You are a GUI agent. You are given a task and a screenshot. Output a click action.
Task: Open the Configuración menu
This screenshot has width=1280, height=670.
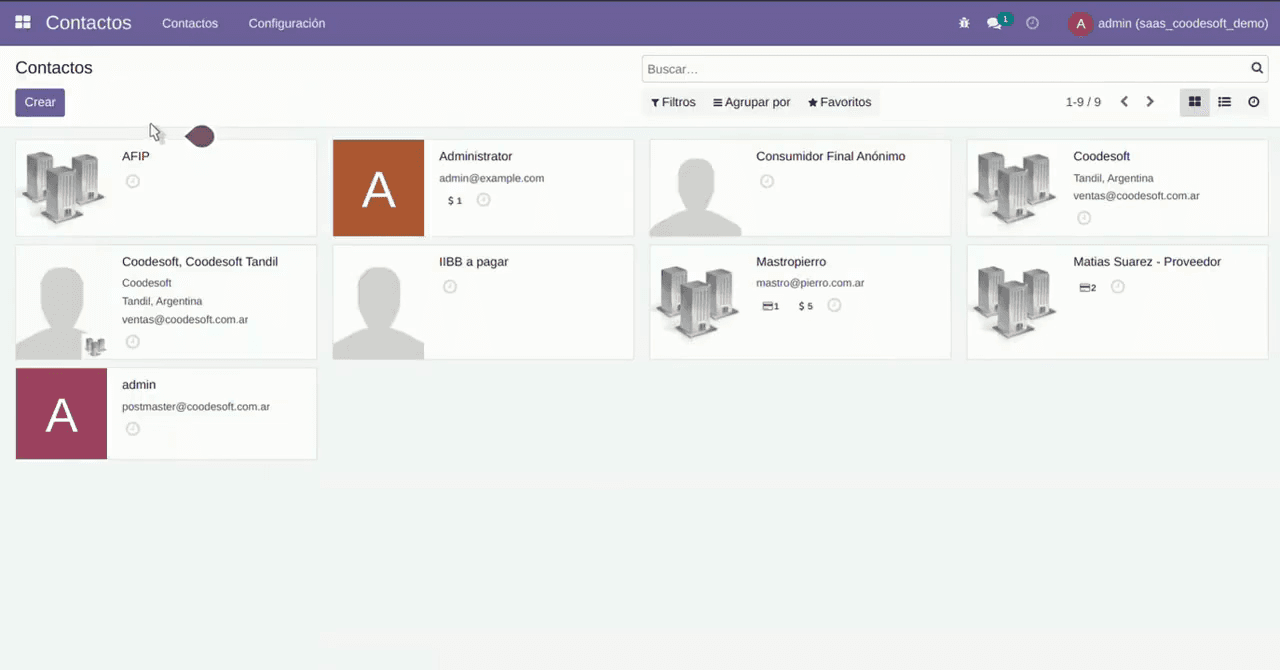(x=287, y=23)
